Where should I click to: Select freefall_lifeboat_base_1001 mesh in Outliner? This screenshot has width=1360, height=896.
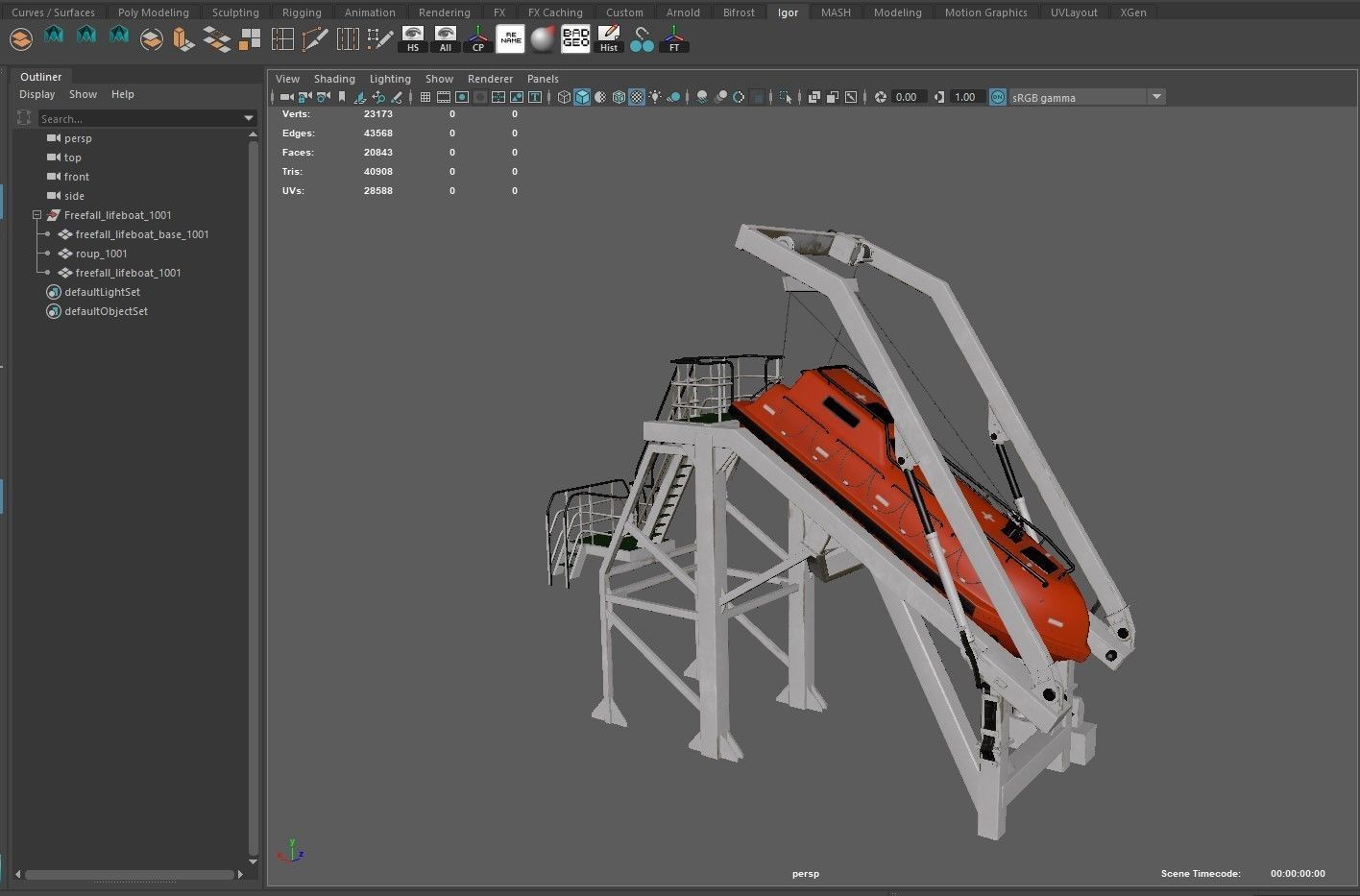coord(142,234)
